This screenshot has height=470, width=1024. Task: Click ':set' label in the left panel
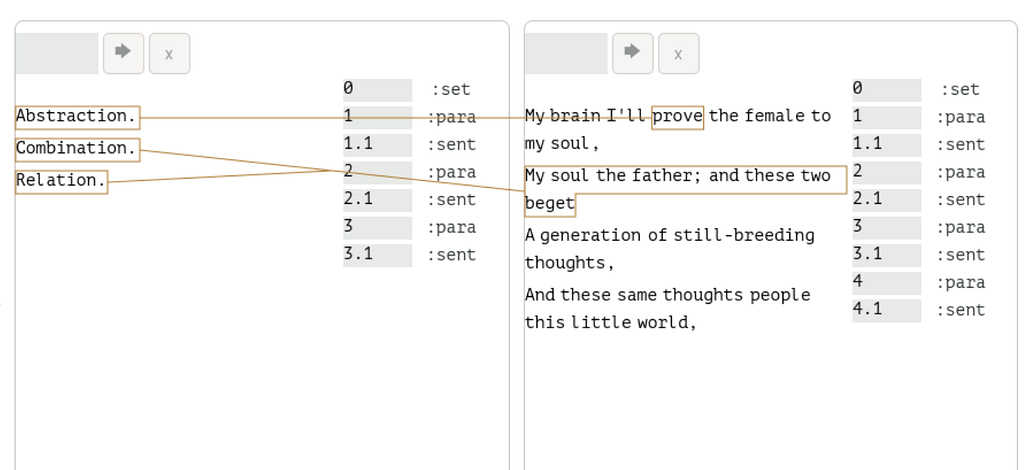451,90
